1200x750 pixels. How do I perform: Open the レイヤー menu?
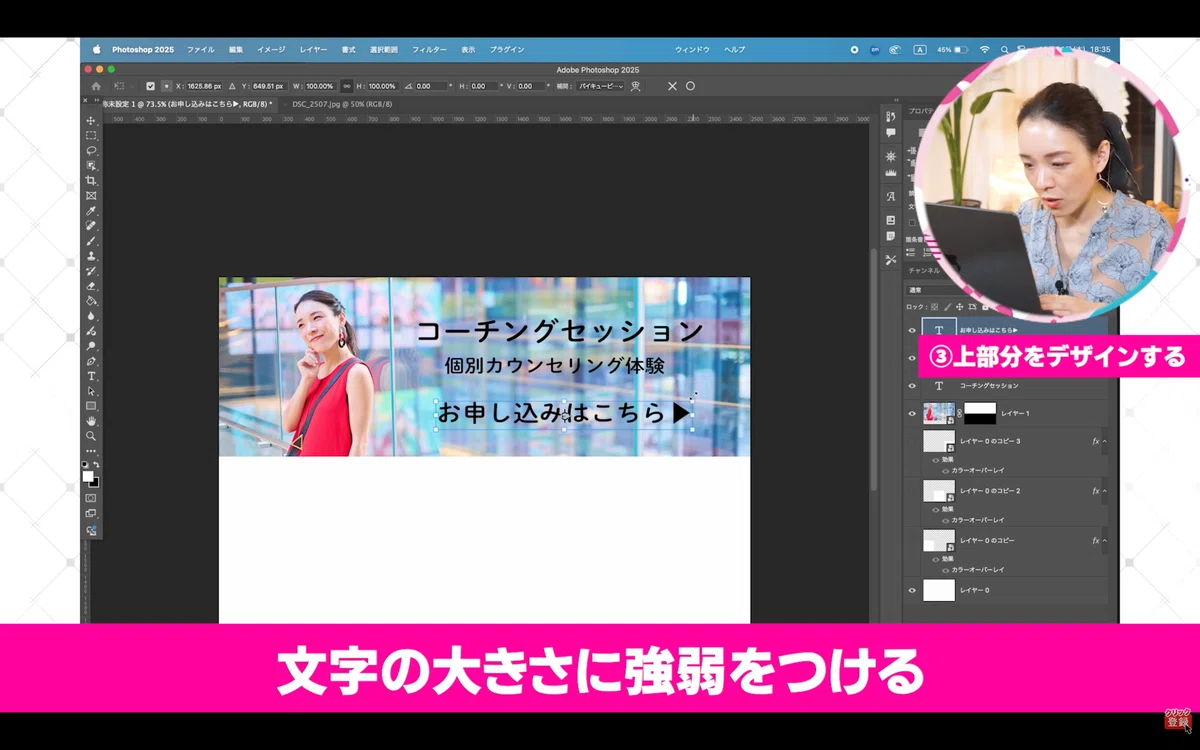coord(313,49)
